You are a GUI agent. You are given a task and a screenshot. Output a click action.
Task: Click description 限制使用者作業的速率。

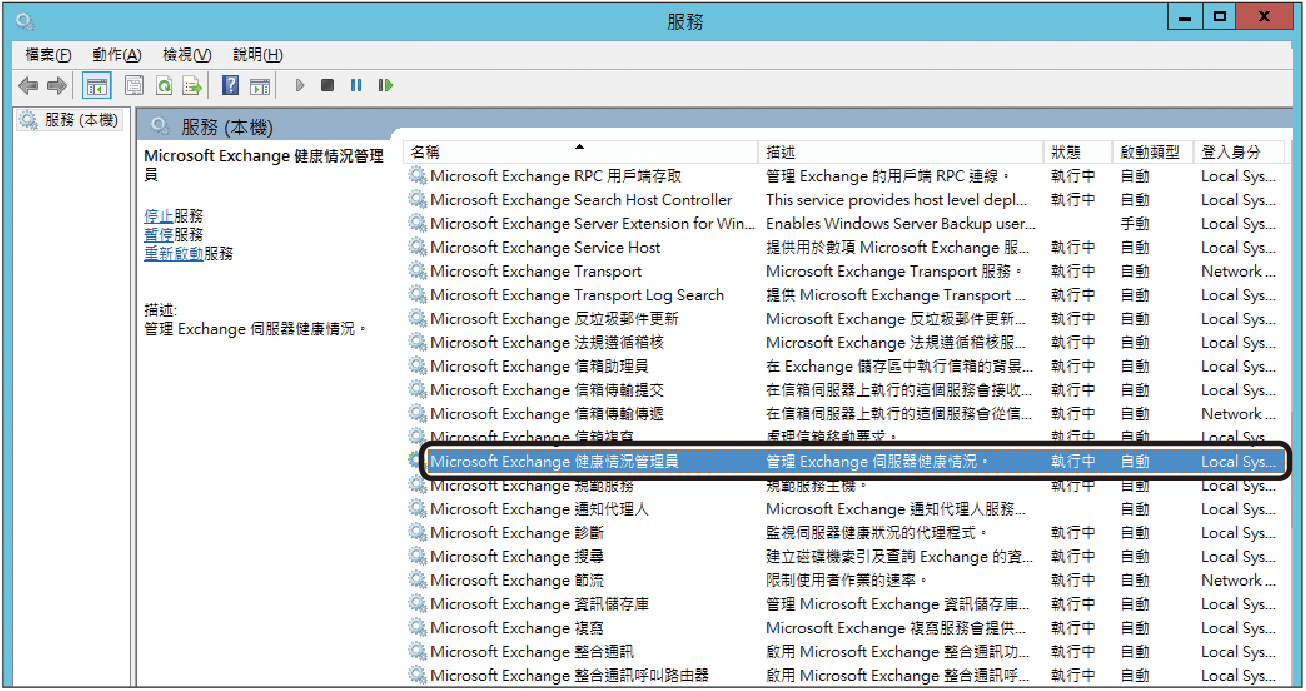tap(847, 581)
